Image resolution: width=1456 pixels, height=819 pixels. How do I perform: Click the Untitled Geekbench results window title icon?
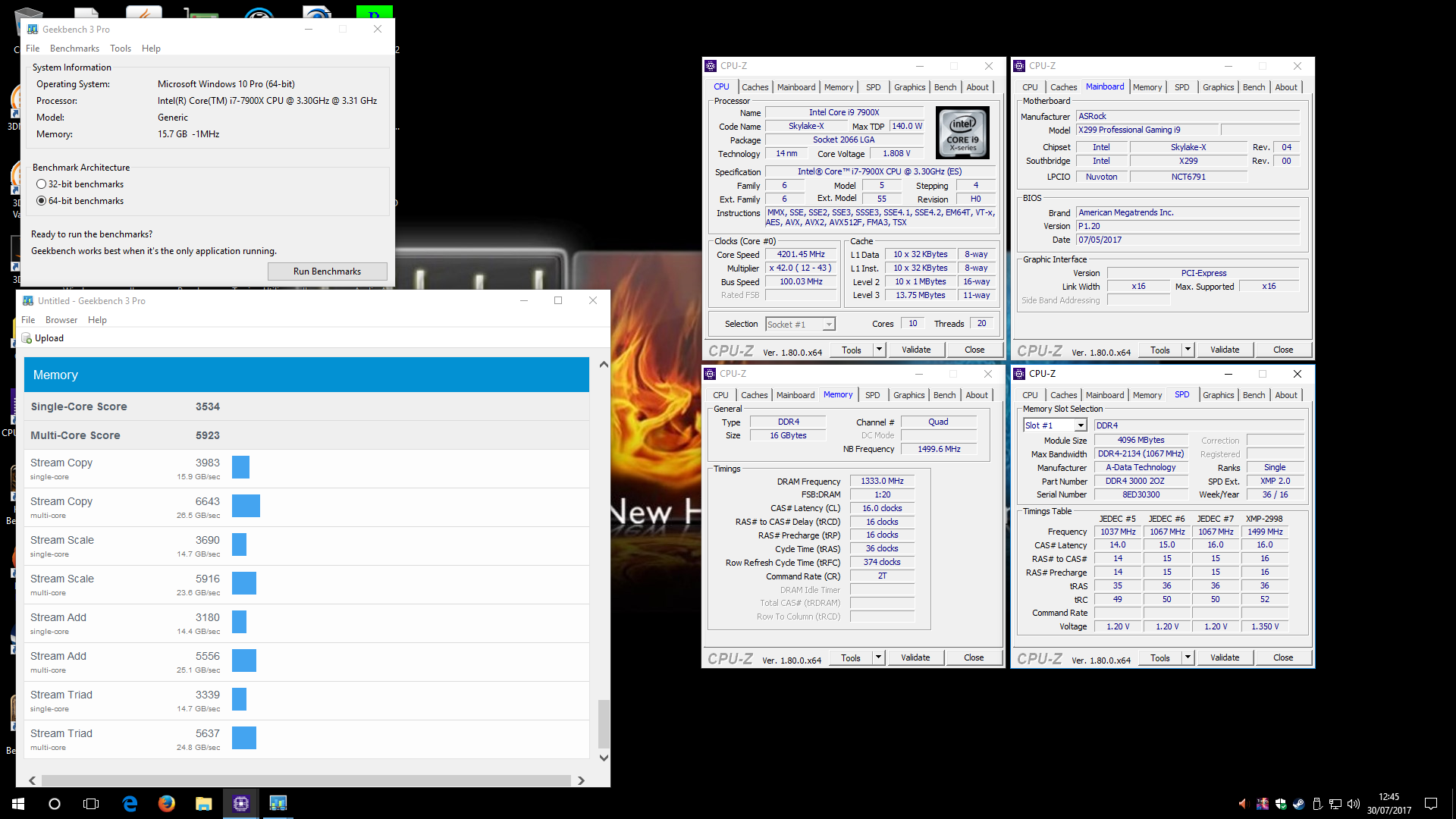[28, 301]
